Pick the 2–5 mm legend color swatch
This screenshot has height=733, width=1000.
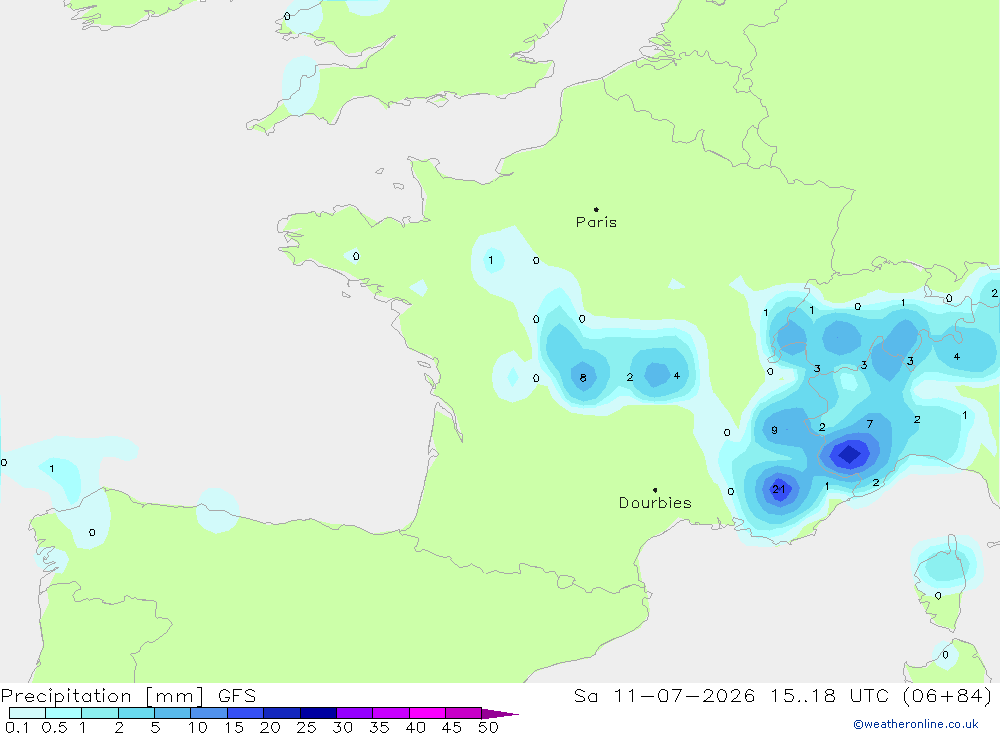(x=136, y=713)
